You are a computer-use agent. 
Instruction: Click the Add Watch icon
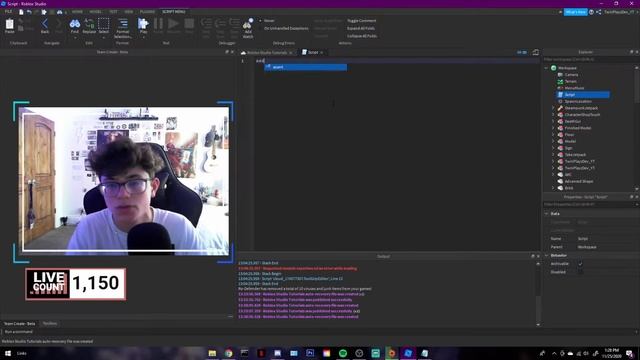click(x=248, y=24)
